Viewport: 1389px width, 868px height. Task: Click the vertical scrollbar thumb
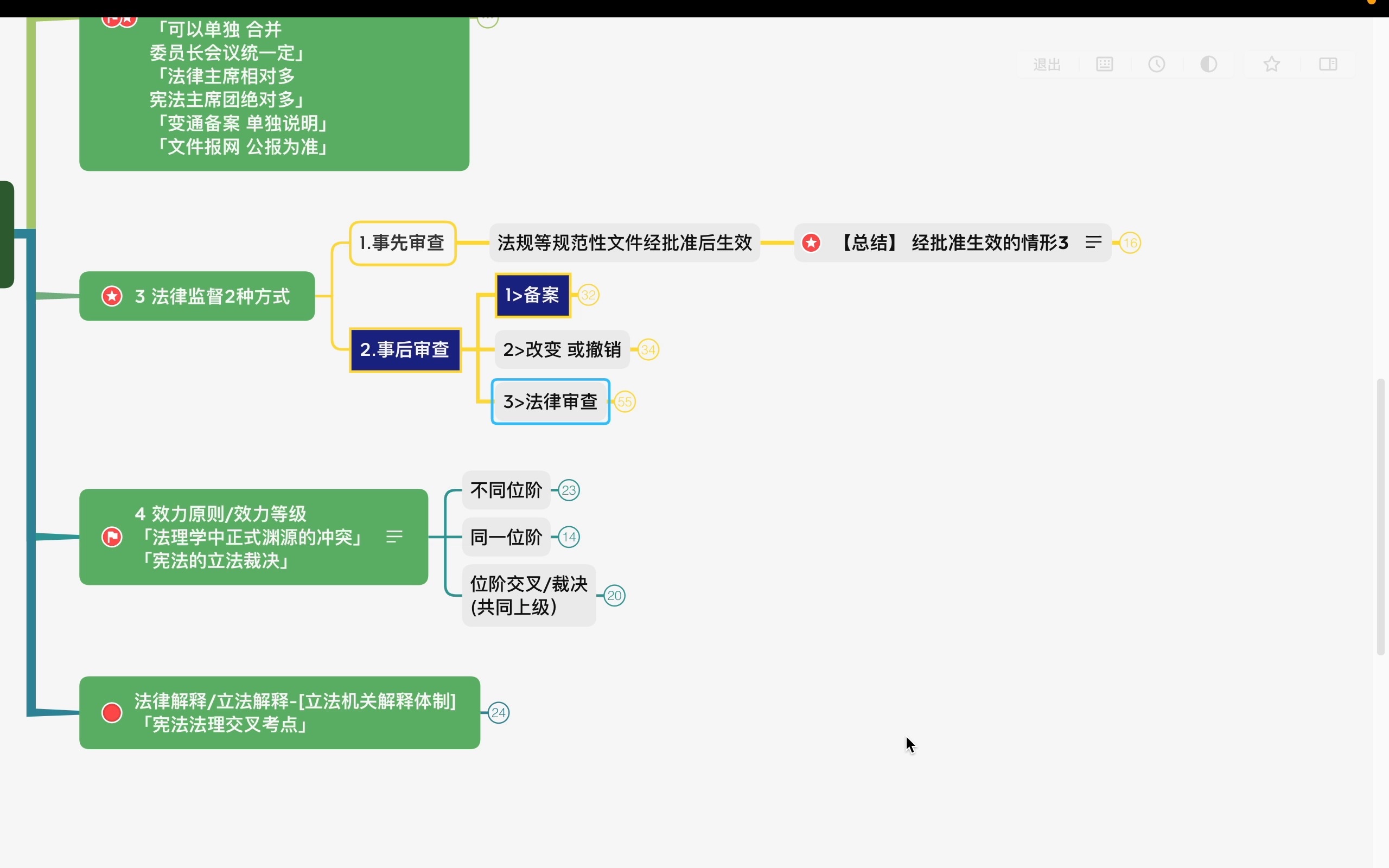pyautogui.click(x=1380, y=516)
